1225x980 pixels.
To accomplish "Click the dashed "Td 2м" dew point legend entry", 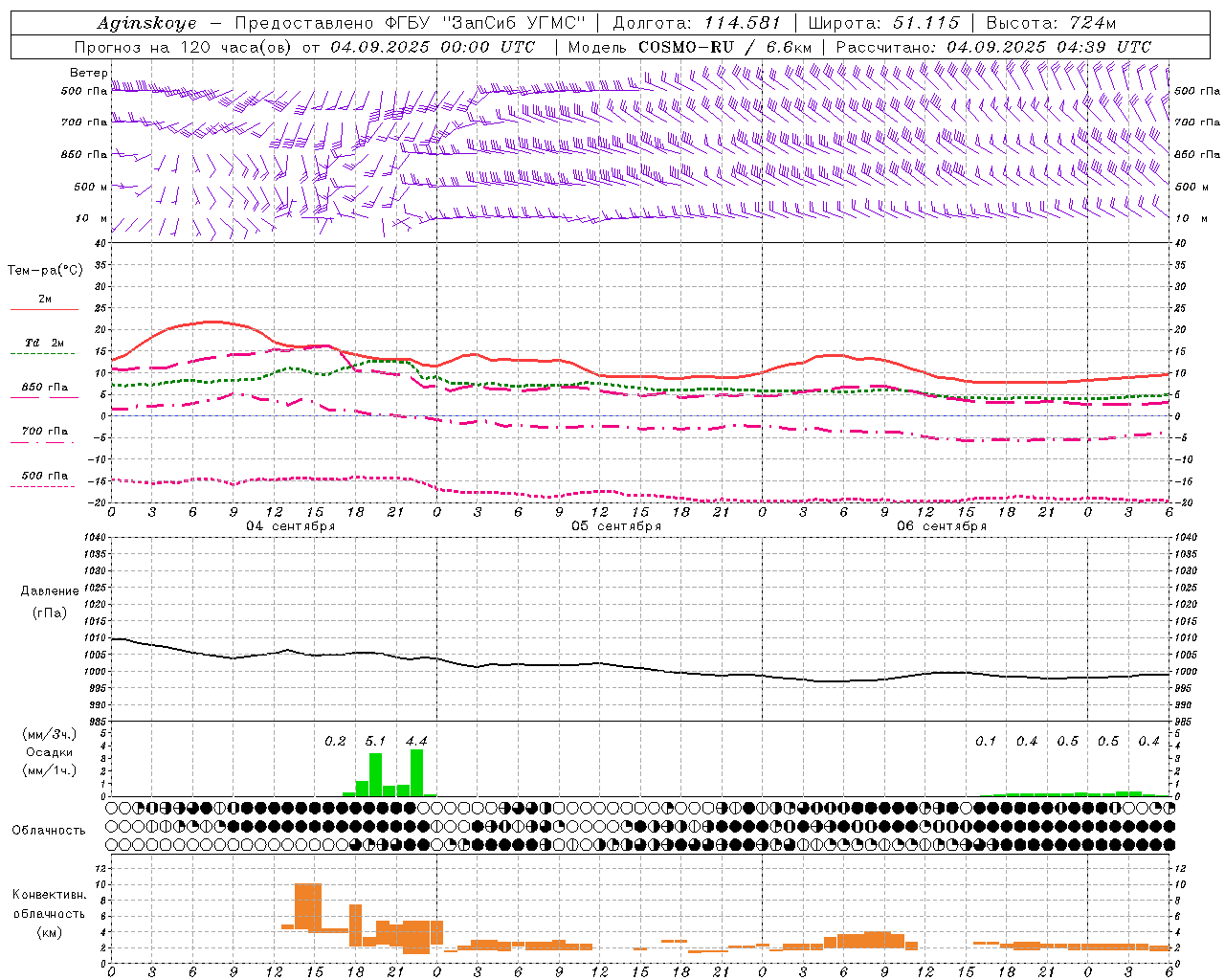I will [44, 345].
